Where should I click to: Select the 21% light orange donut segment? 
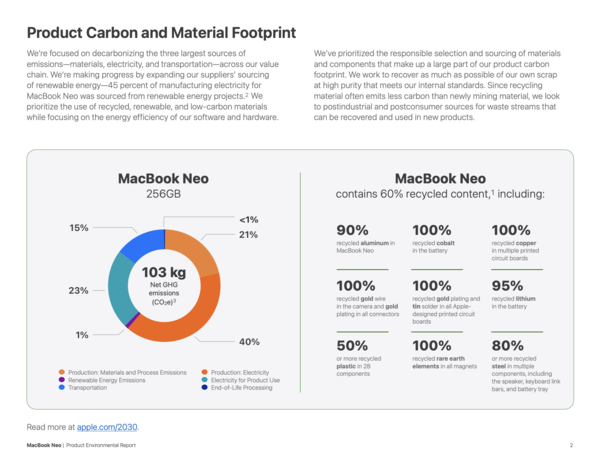[x=191, y=251]
